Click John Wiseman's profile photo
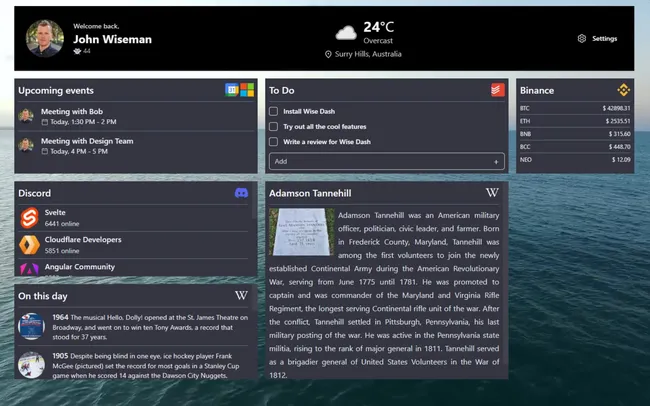Viewport: 650px width, 406px height. (45, 38)
